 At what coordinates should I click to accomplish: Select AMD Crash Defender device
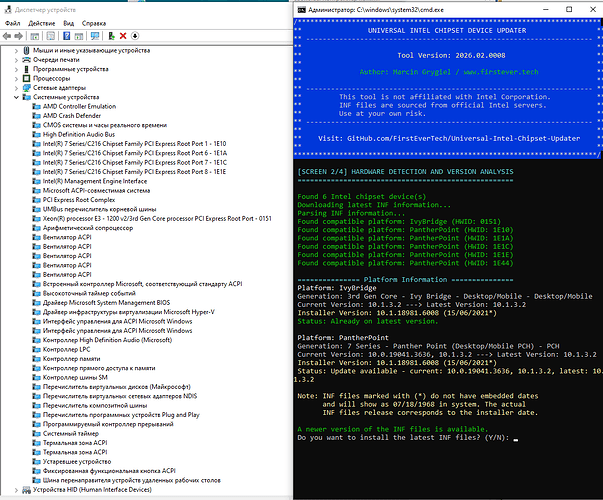click(72, 116)
